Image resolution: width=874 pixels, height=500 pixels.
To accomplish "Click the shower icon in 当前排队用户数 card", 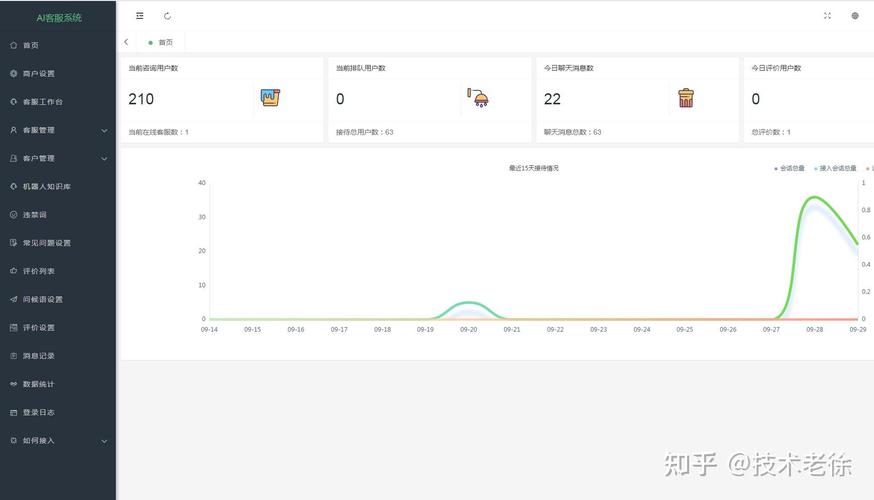I will tap(478, 98).
